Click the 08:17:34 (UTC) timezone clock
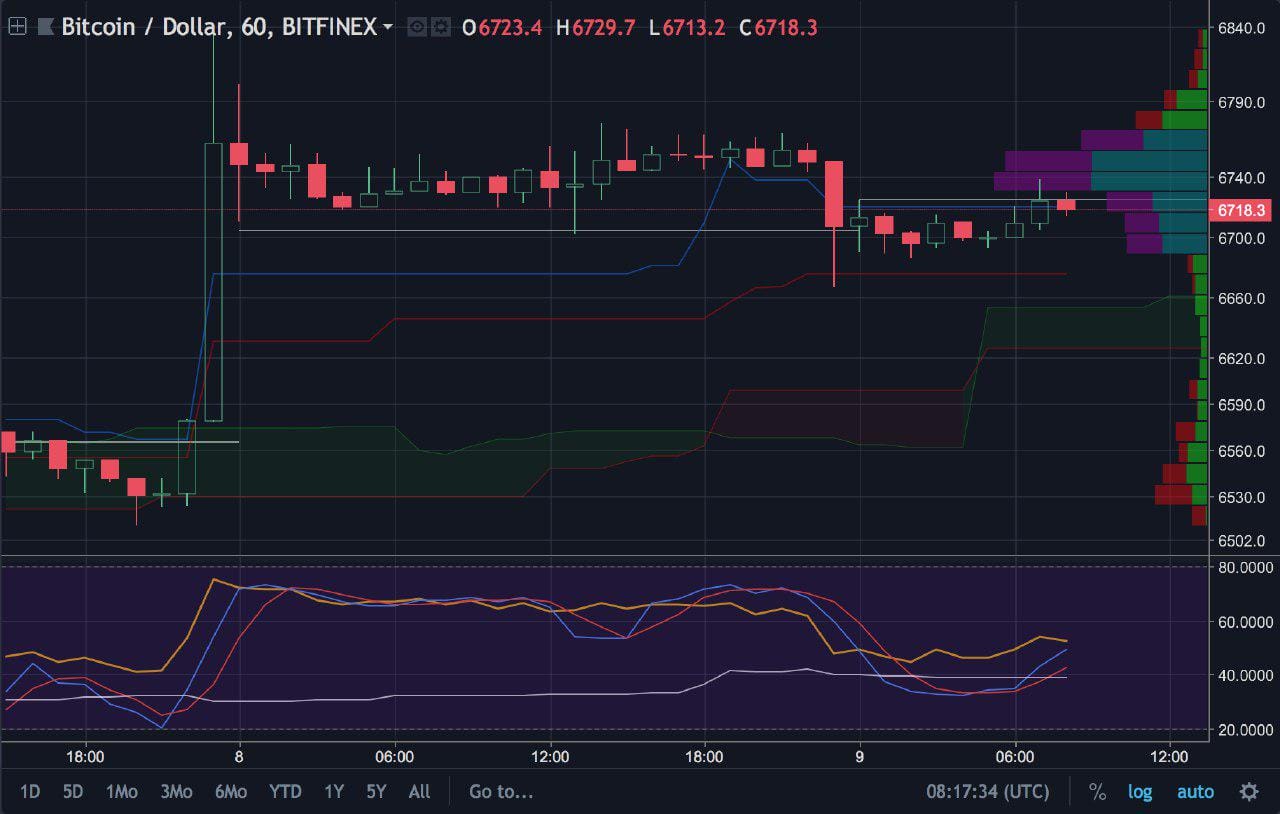Image resolution: width=1280 pixels, height=814 pixels. coord(988,792)
